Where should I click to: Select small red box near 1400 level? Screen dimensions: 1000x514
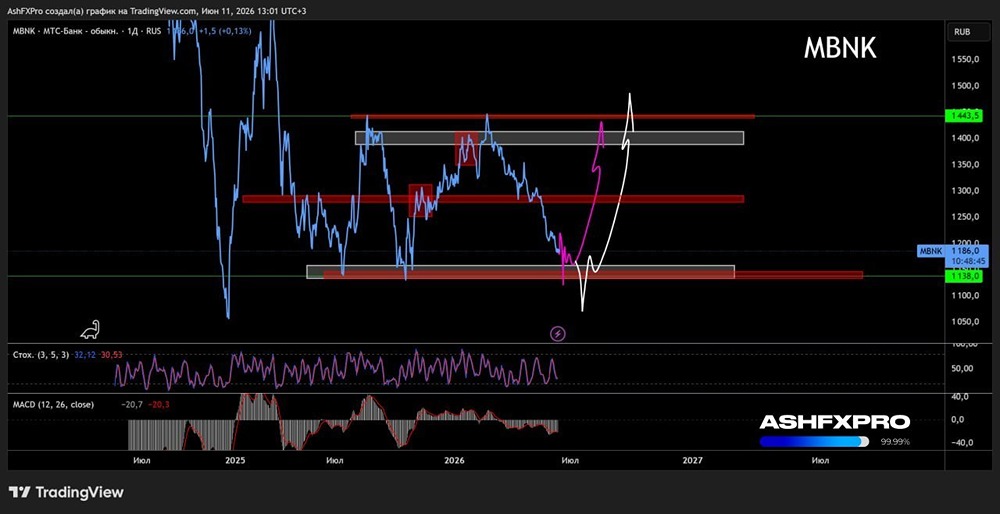[466, 148]
